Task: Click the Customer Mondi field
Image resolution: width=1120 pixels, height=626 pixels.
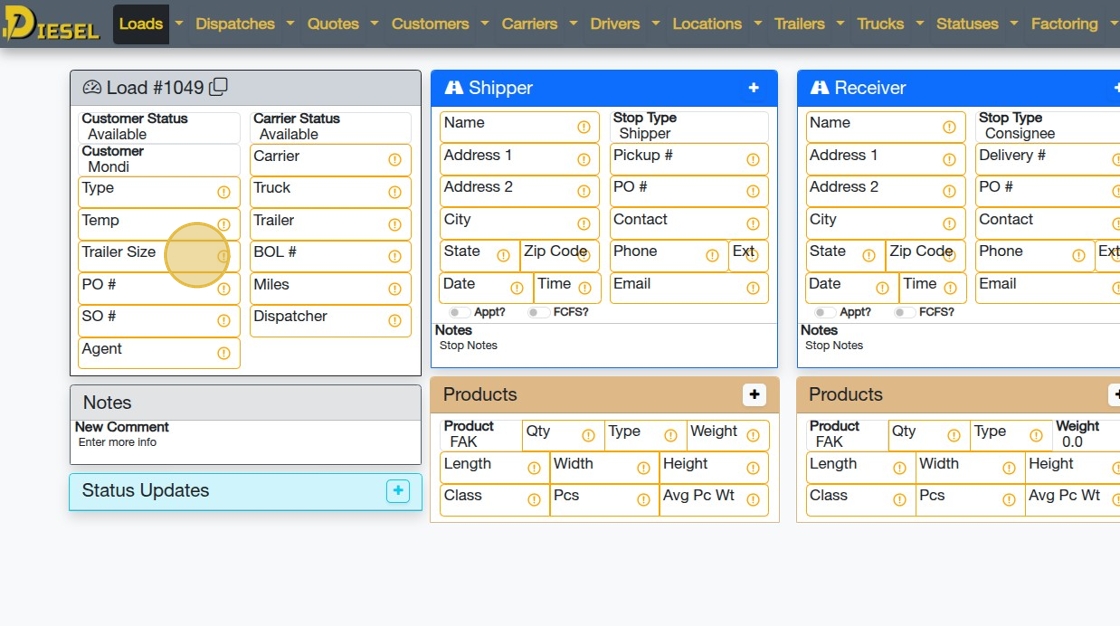Action: (159, 159)
